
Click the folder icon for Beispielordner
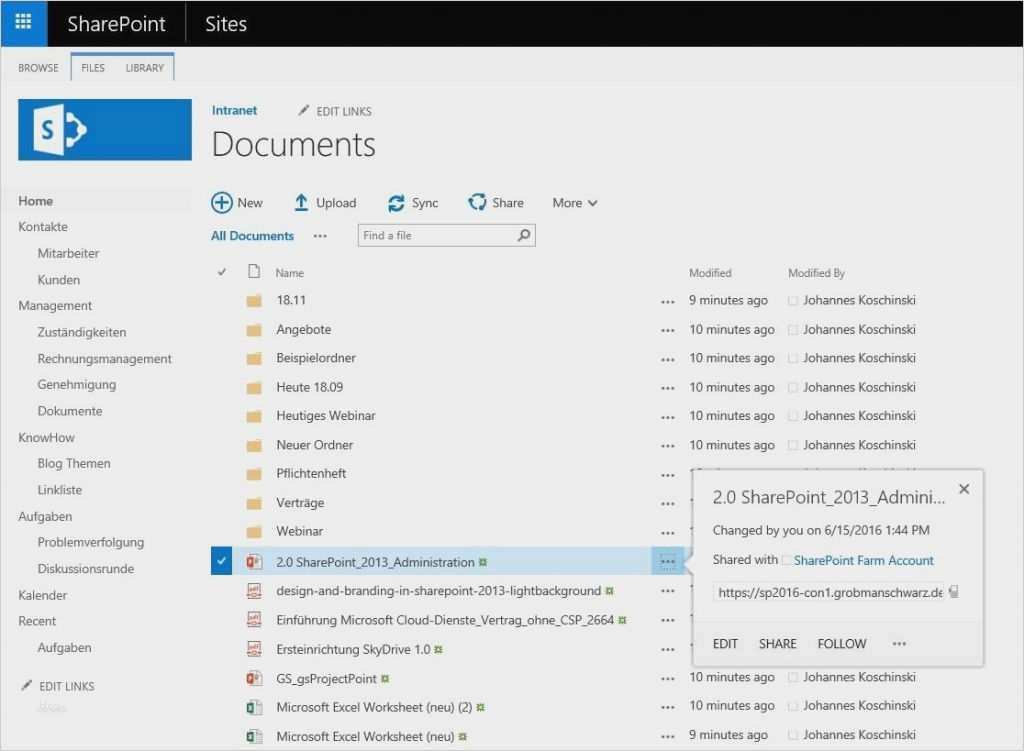(254, 359)
